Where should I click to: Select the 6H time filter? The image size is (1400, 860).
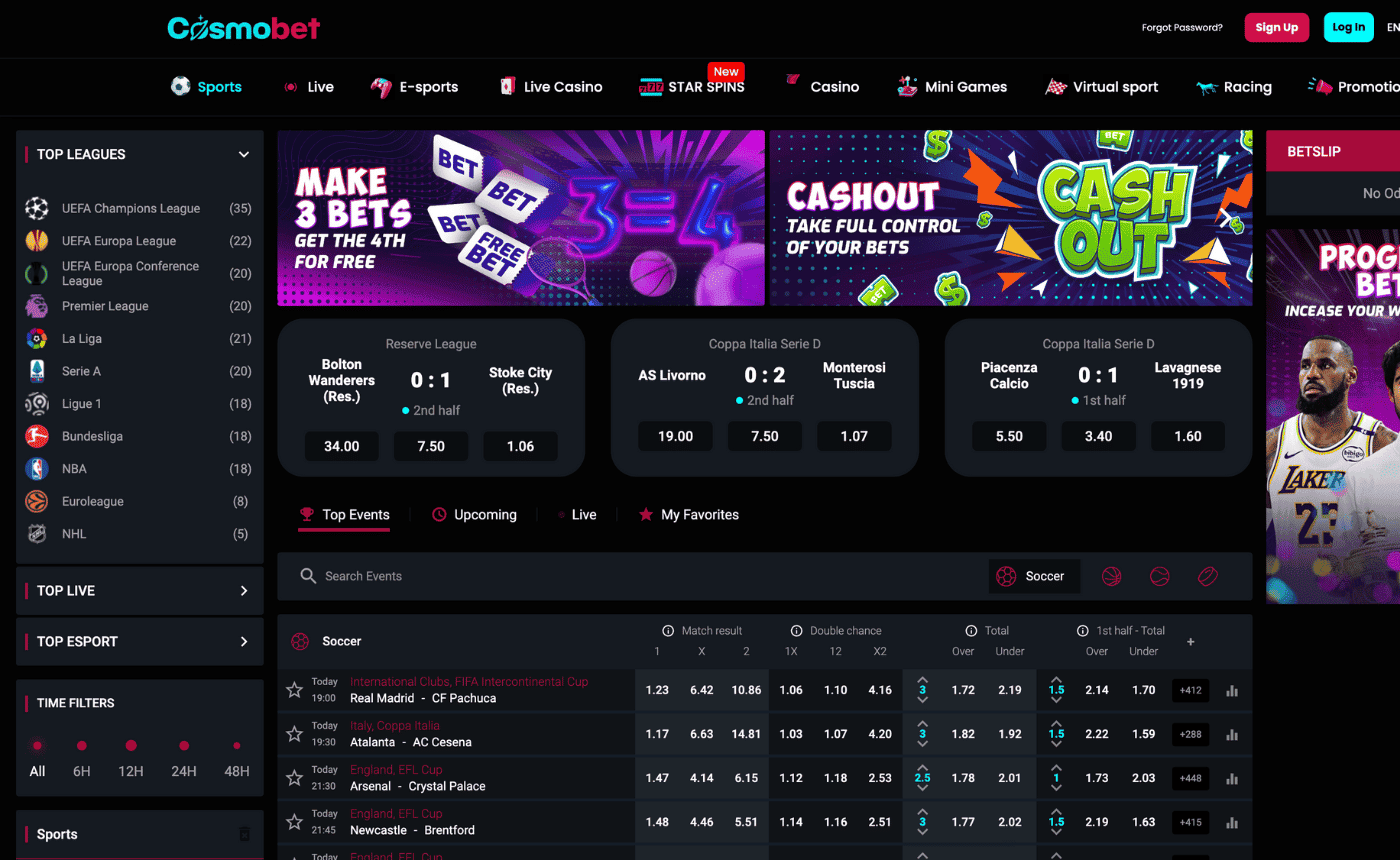click(82, 758)
